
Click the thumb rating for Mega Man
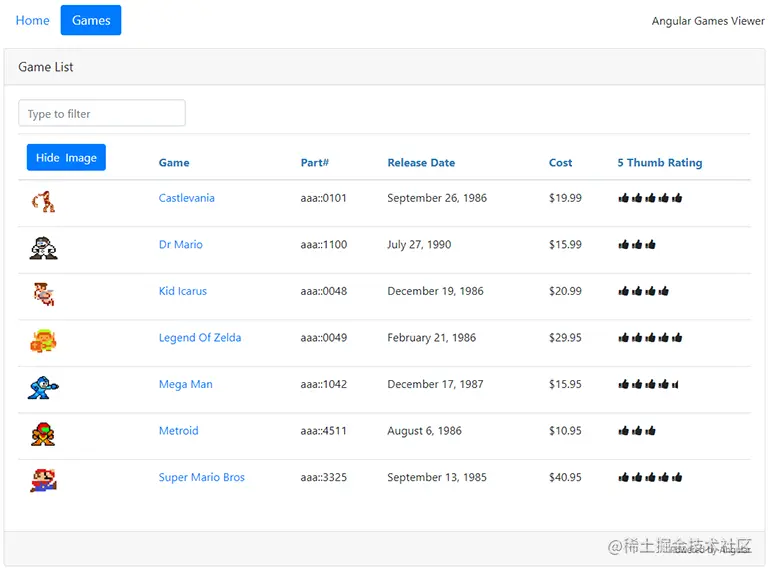click(x=648, y=384)
